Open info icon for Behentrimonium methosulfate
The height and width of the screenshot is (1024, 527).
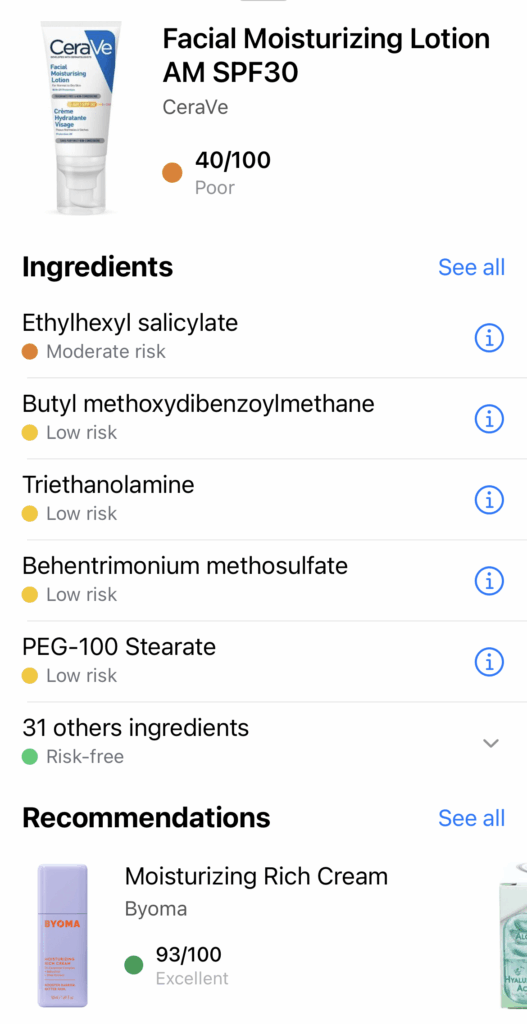[x=488, y=581]
